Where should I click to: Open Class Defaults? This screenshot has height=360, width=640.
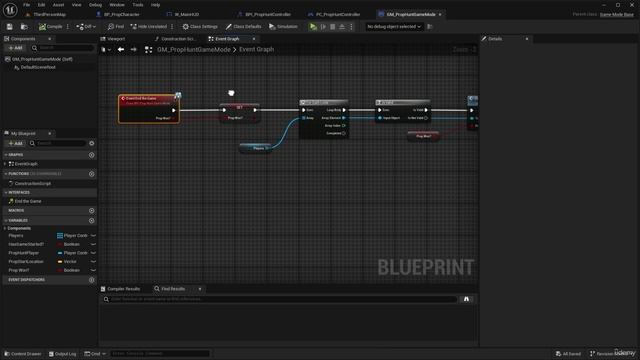pos(243,27)
